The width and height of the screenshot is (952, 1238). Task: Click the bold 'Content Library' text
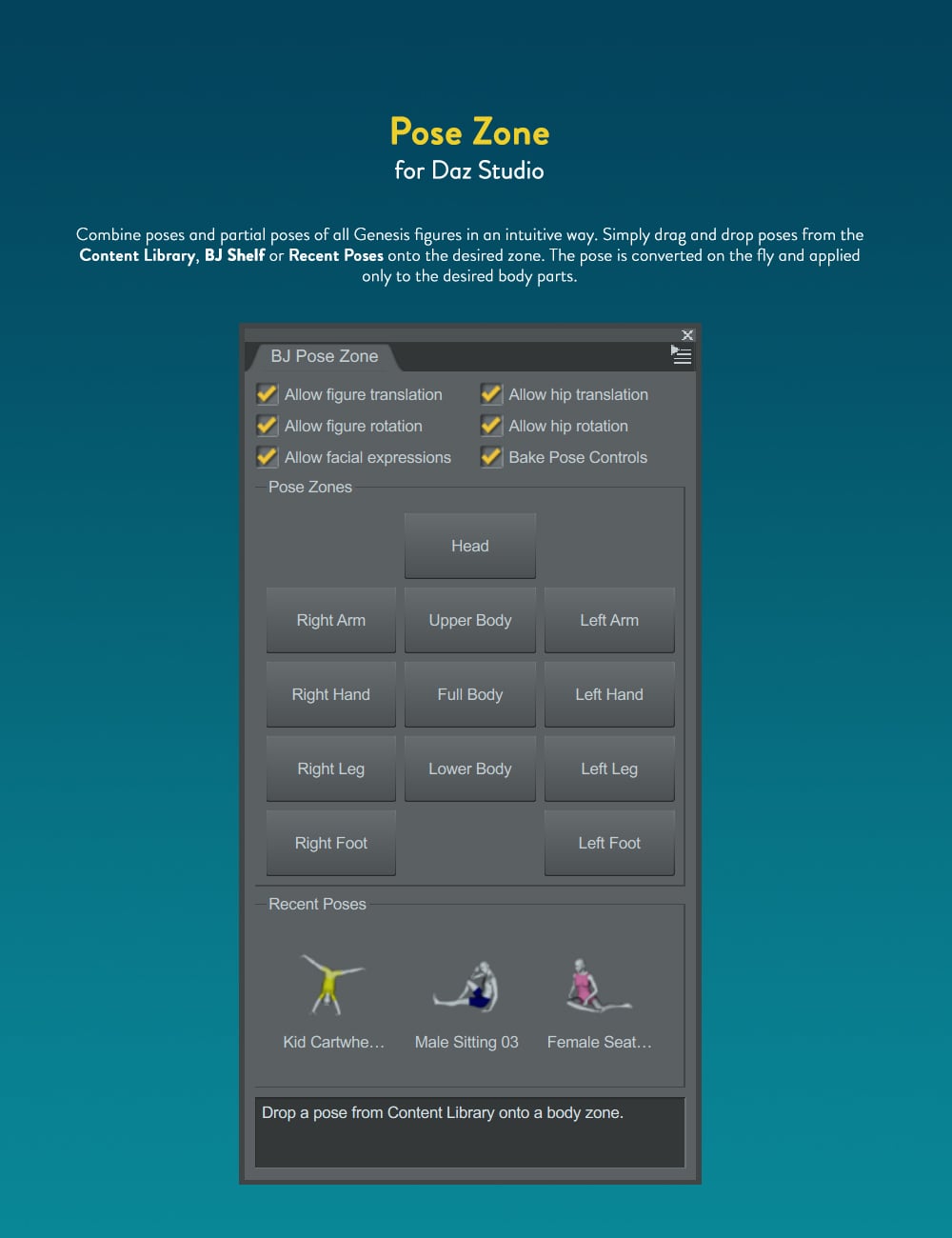[x=138, y=255]
